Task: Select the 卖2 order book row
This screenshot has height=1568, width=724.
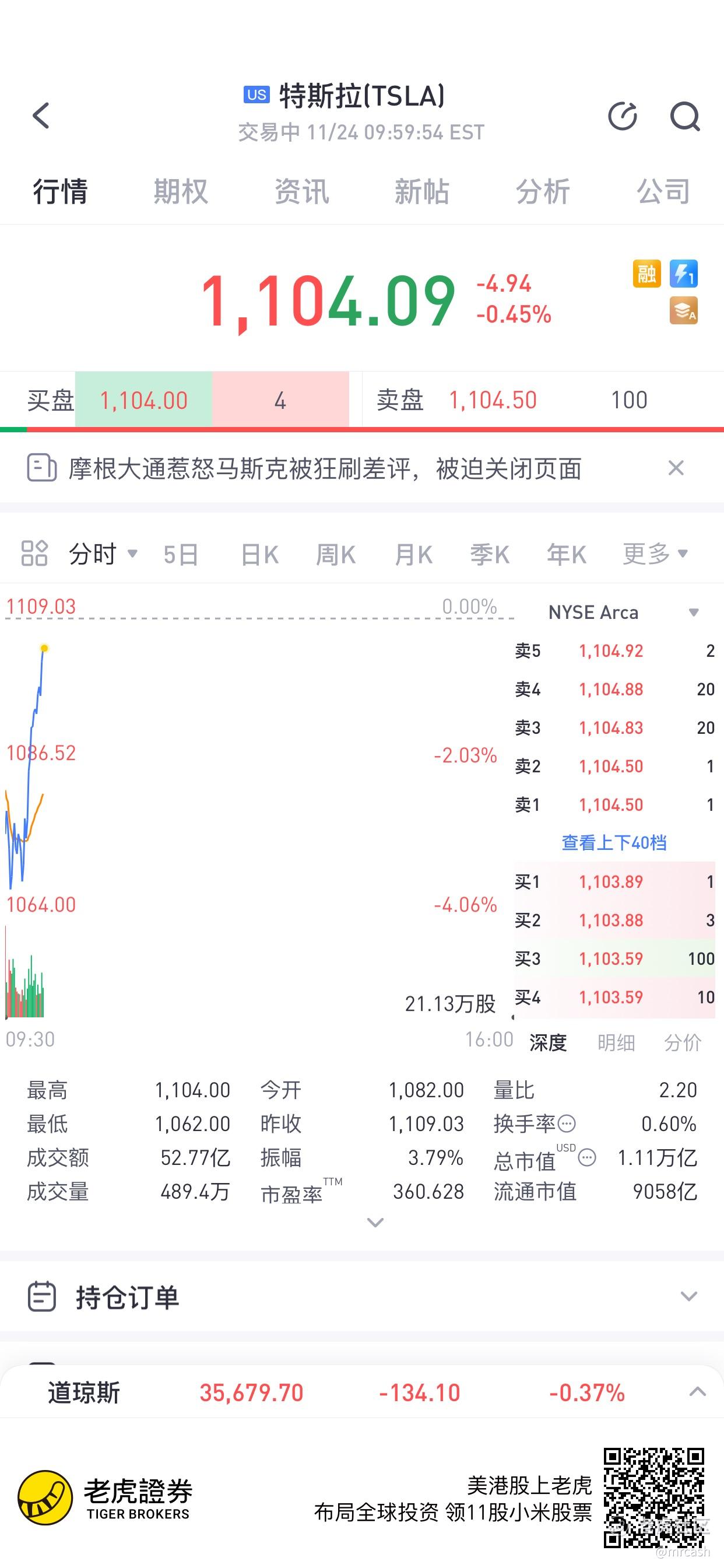Action: click(614, 766)
